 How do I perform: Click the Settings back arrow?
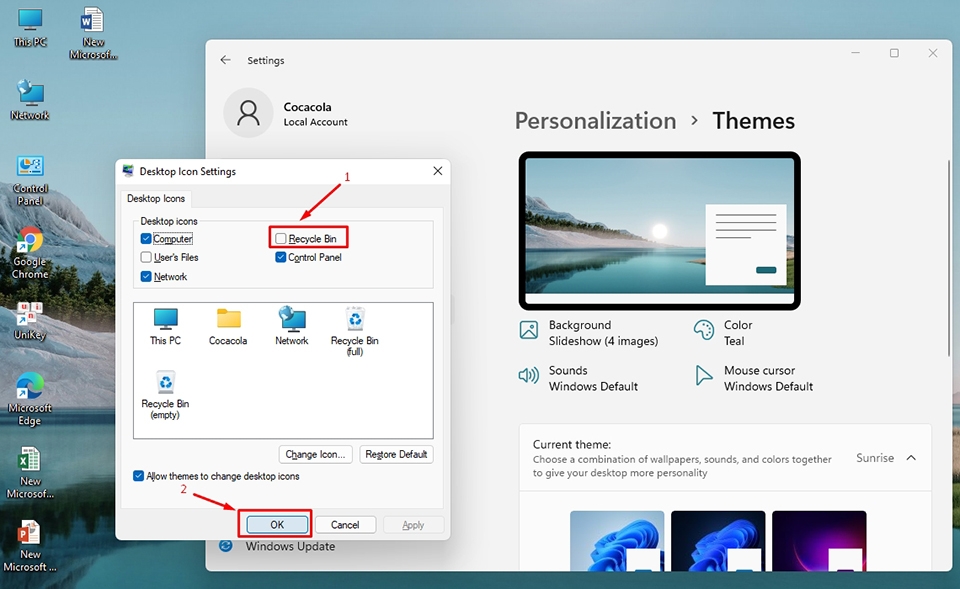click(x=225, y=60)
